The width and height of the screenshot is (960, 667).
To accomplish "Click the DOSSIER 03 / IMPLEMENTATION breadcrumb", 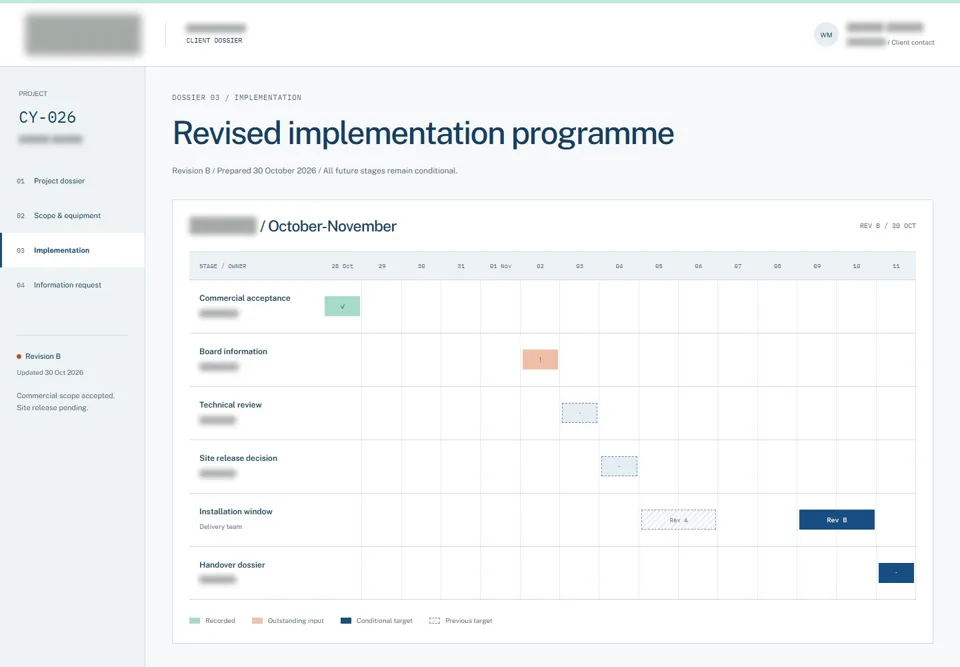I will [236, 97].
